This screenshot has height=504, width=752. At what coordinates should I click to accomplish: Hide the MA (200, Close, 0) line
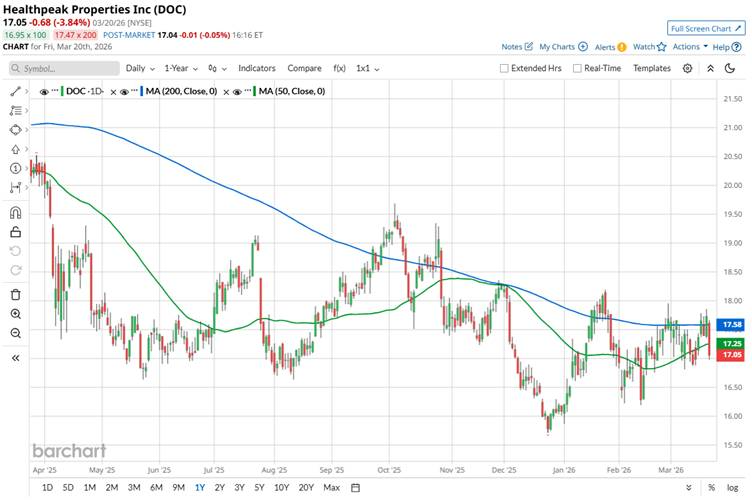(x=125, y=91)
